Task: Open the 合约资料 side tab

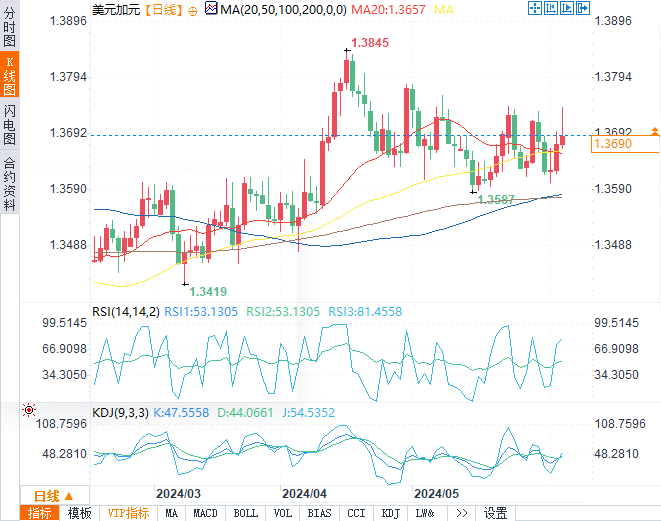Action: tap(10, 183)
